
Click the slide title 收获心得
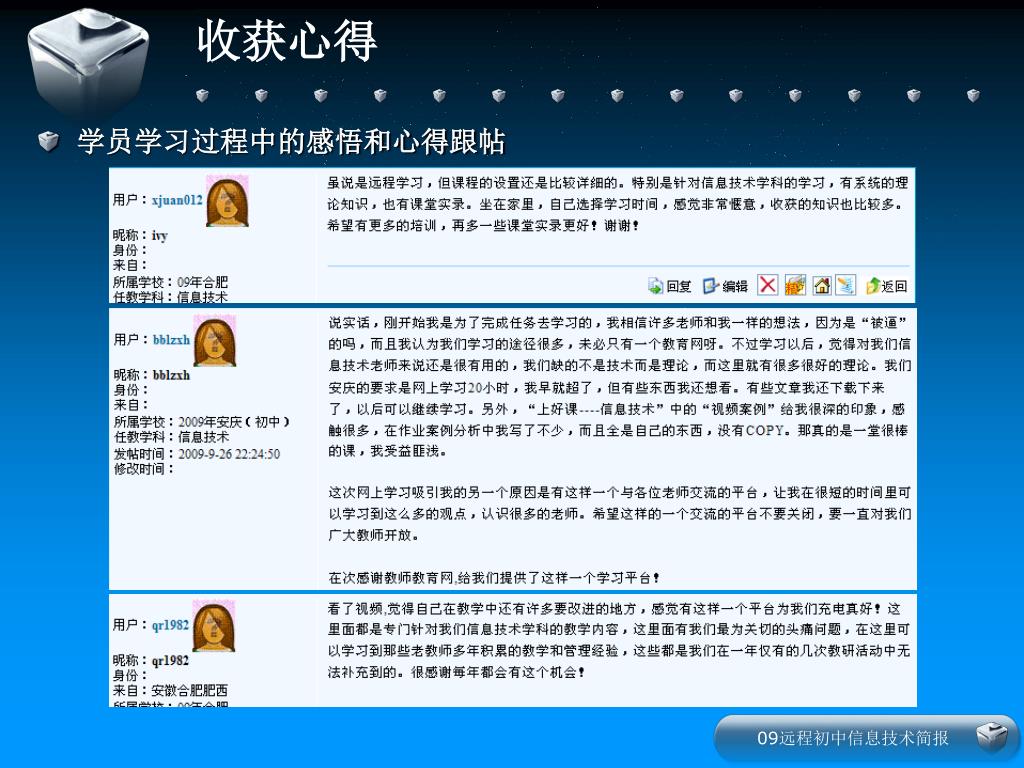pyautogui.click(x=287, y=40)
